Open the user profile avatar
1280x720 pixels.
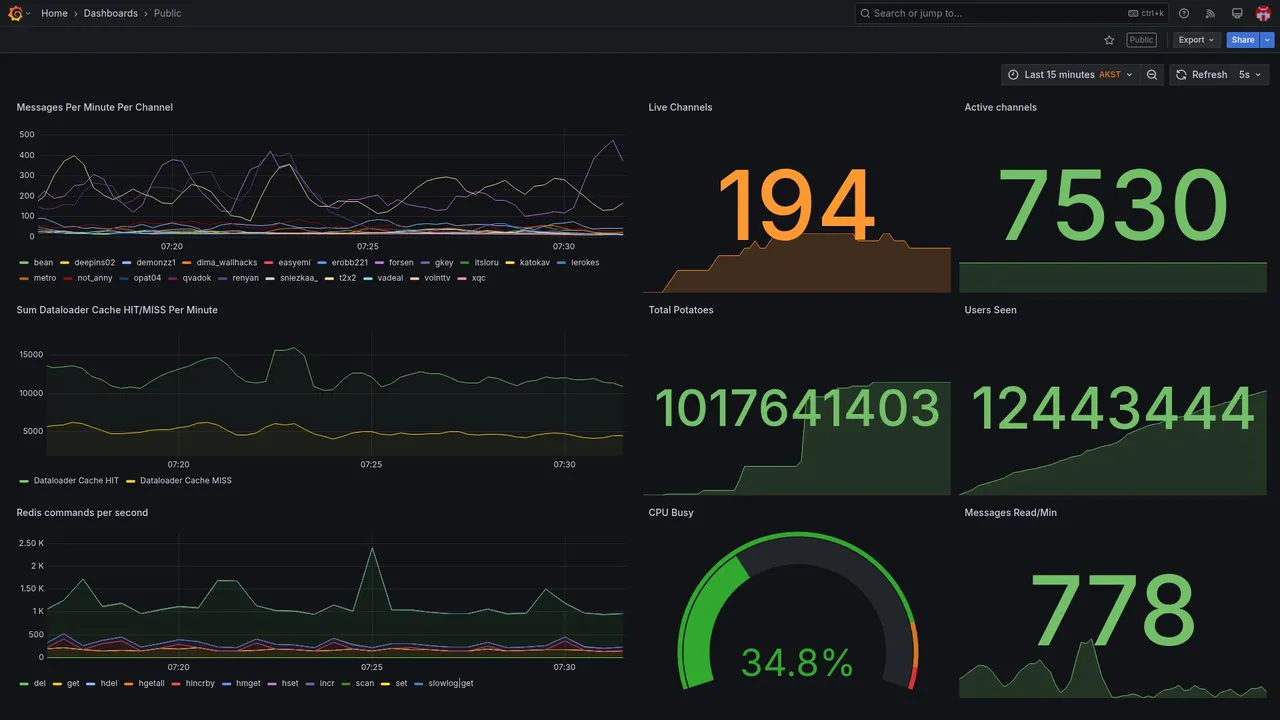click(1263, 13)
